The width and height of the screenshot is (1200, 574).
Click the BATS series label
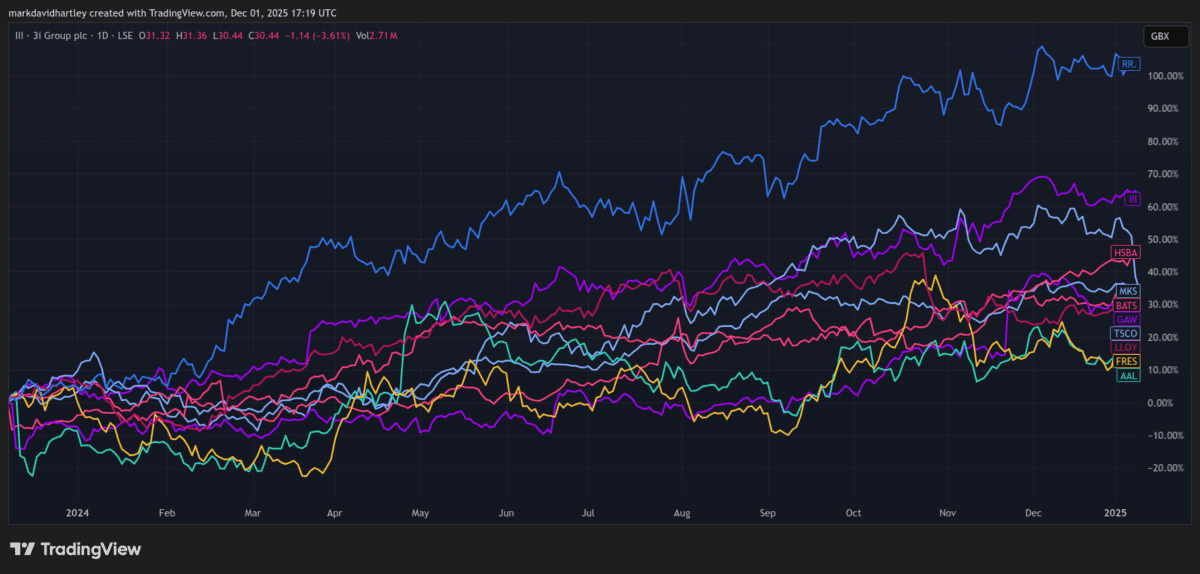pyautogui.click(x=1127, y=305)
